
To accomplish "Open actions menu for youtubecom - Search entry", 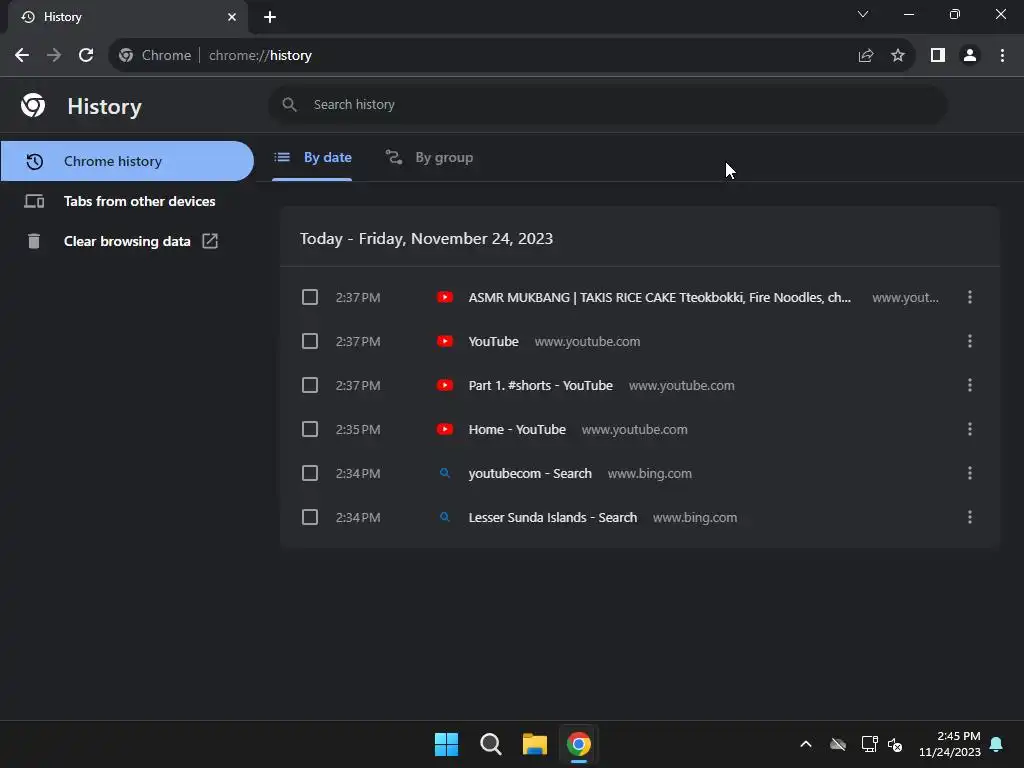I will 970,473.
